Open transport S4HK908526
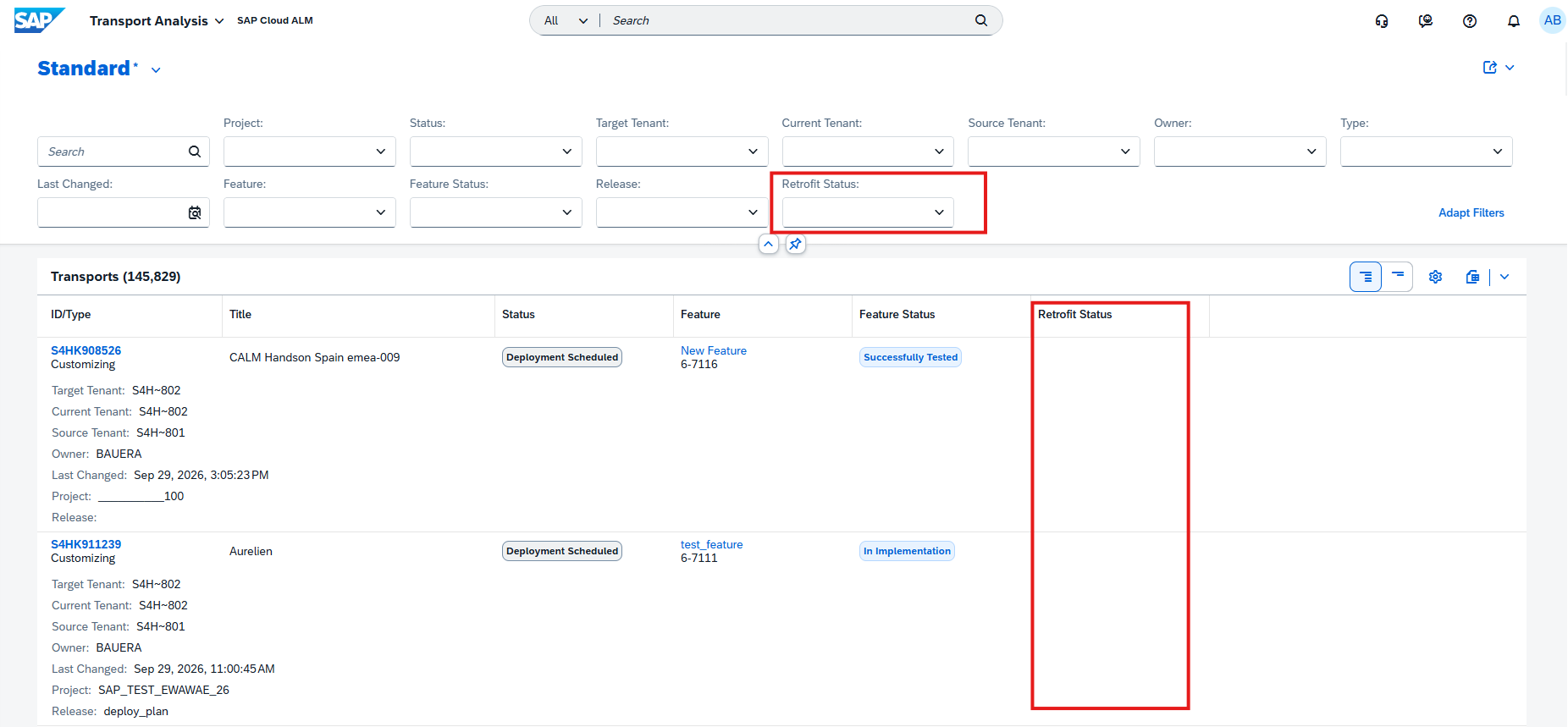The image size is (1568, 727). (86, 350)
